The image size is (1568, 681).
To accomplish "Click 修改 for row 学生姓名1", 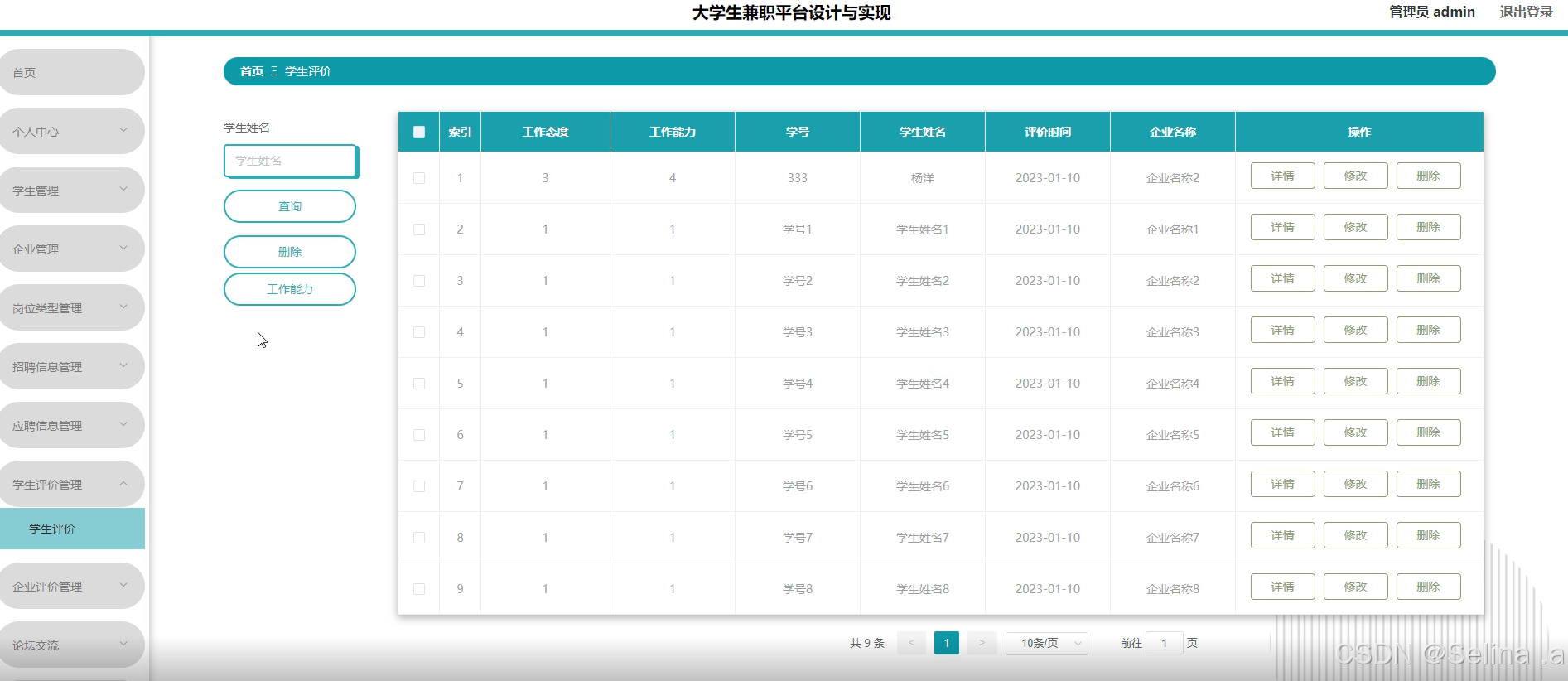I will (x=1355, y=227).
